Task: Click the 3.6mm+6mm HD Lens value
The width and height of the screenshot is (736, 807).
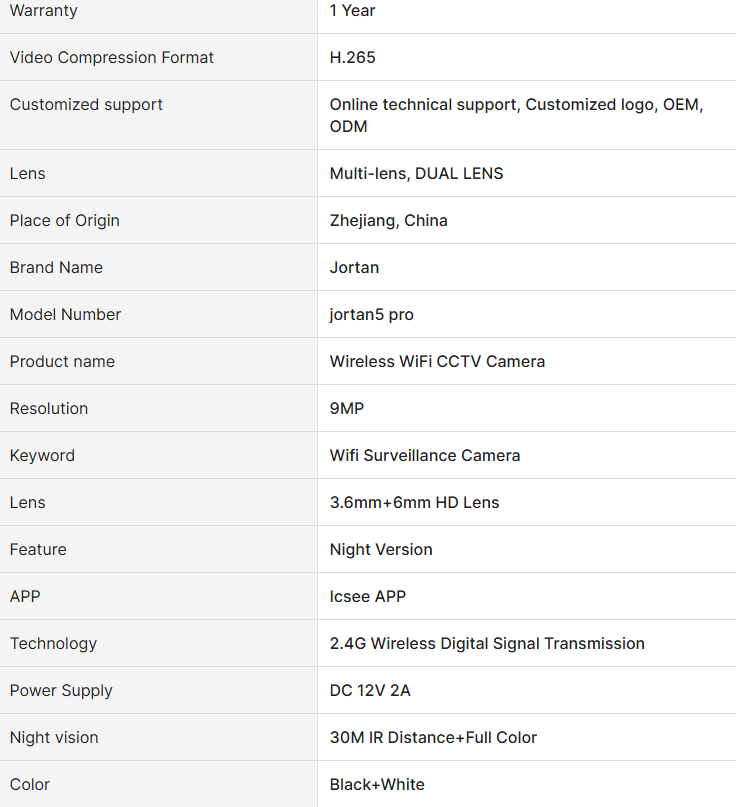Action: (414, 502)
